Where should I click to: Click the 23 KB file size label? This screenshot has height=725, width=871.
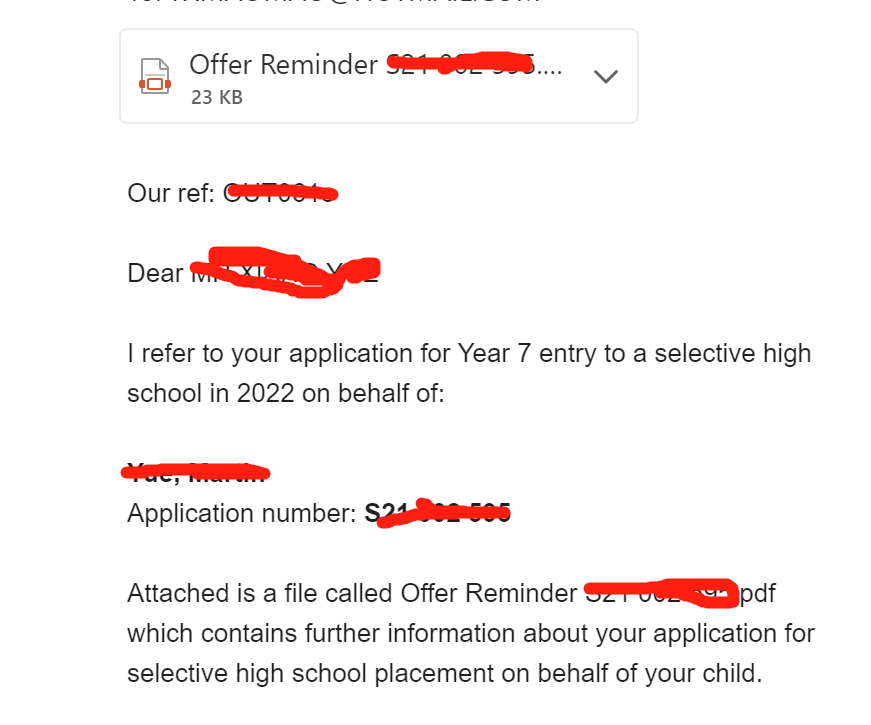(x=217, y=97)
